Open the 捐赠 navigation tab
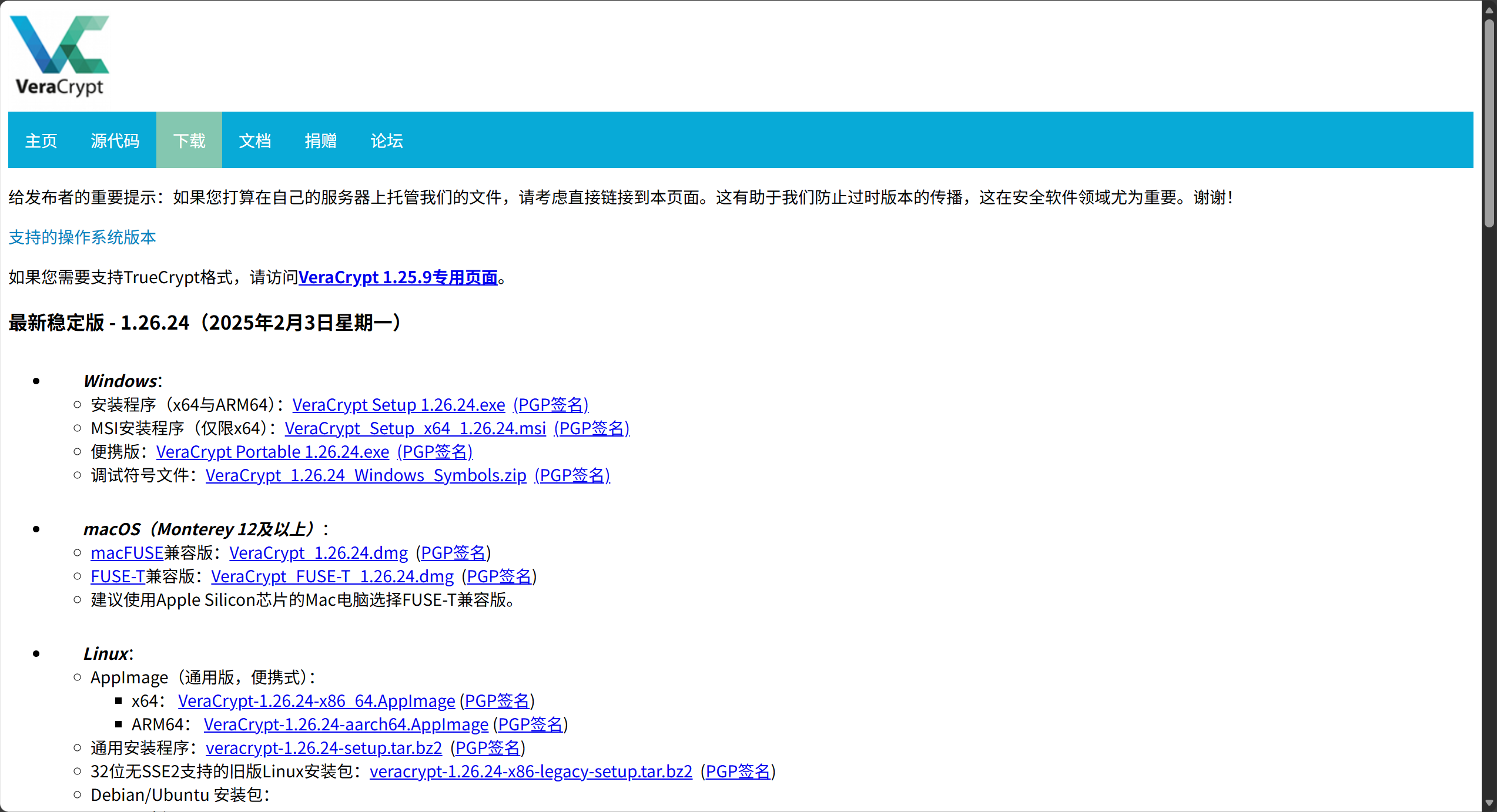 click(320, 140)
